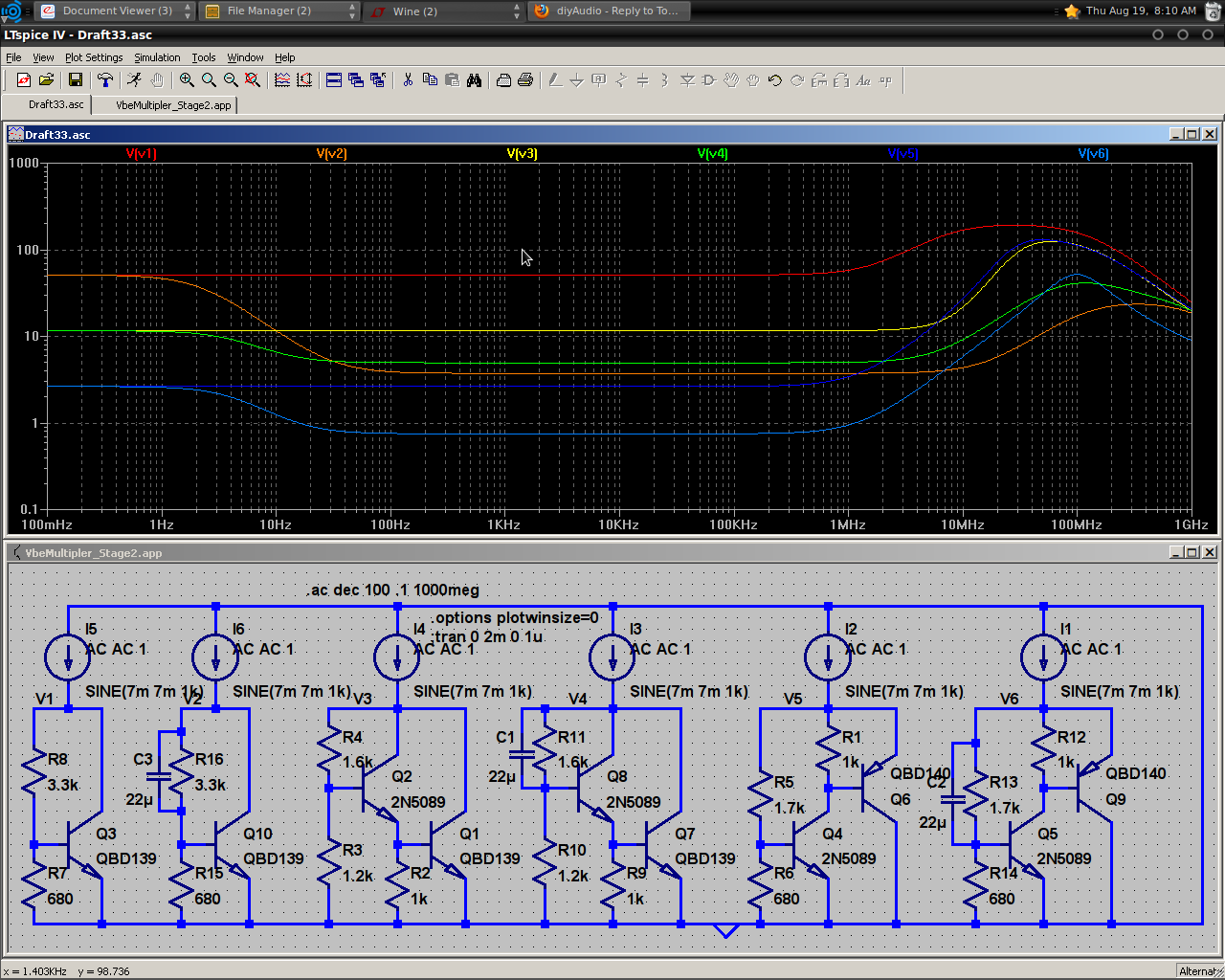The image size is (1225, 980).
Task: Zoom out with minus magnifier
Action: pos(231,80)
